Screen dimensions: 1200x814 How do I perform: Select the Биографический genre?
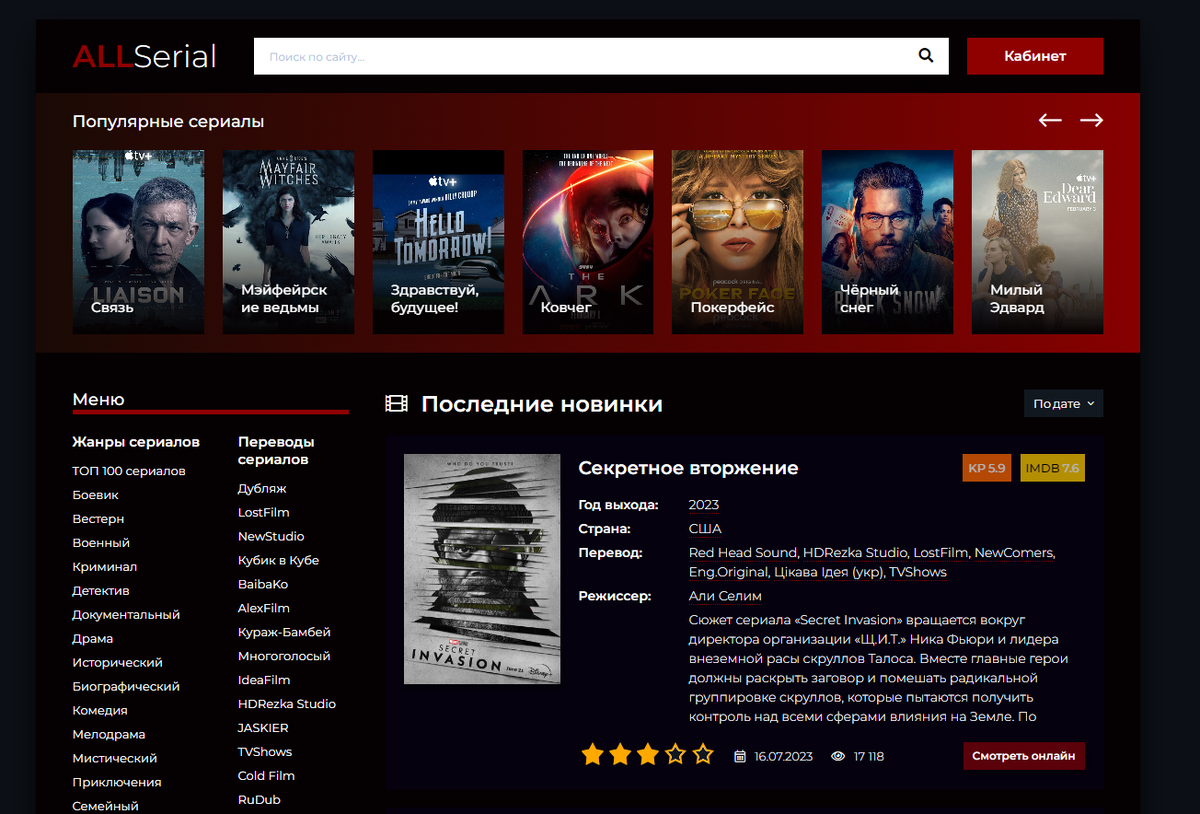(126, 687)
